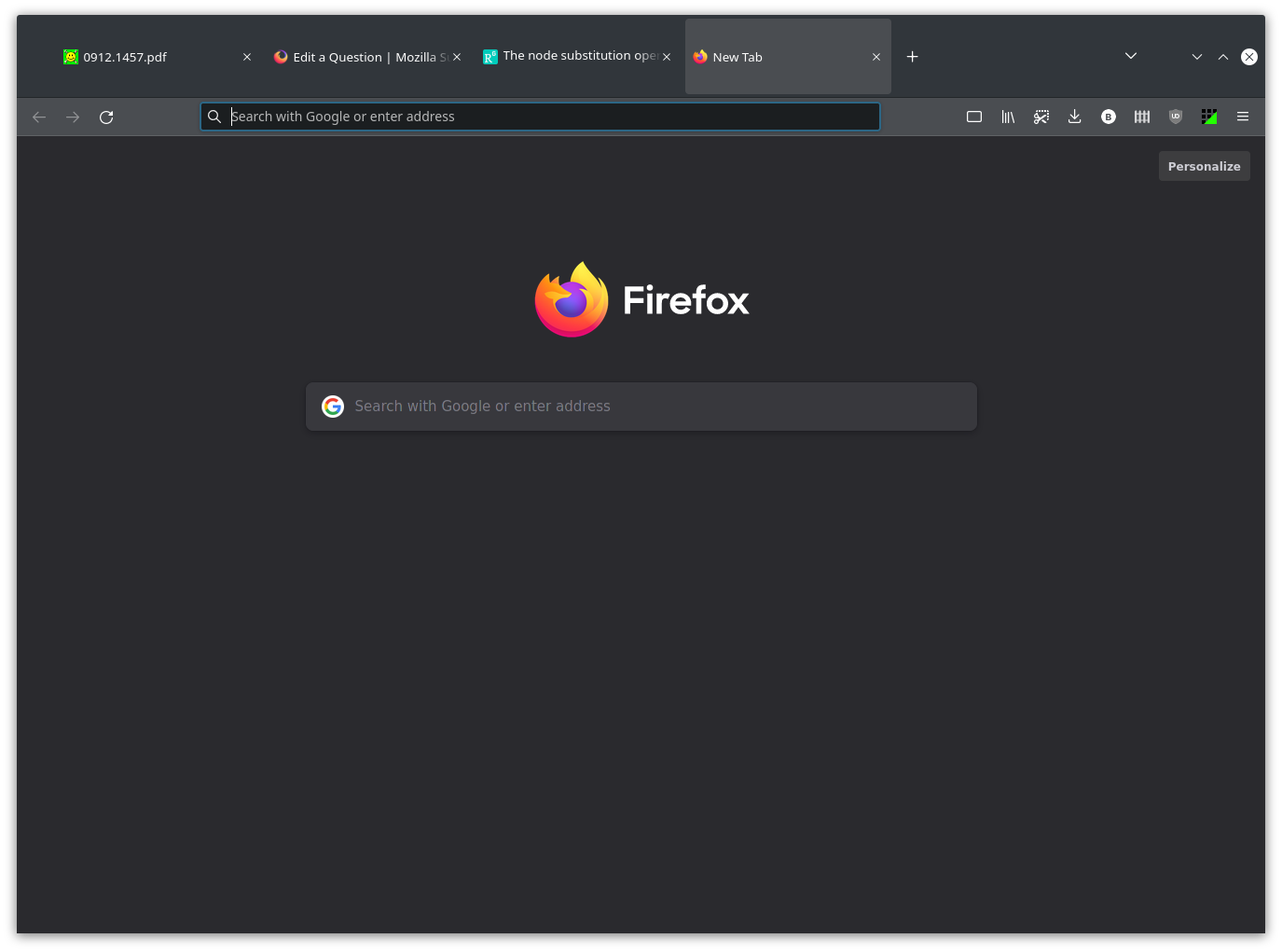Open the hamburger application menu
The height and width of the screenshot is (952, 1282).
[x=1243, y=117]
